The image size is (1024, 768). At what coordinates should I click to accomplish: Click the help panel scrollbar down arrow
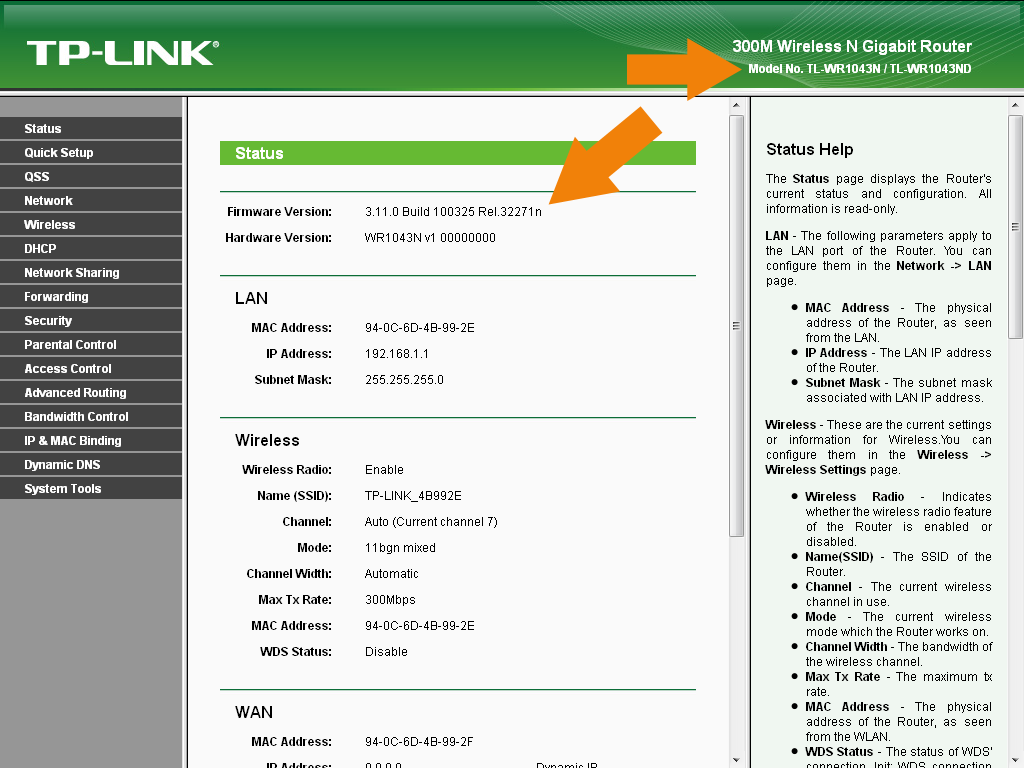[1015, 760]
